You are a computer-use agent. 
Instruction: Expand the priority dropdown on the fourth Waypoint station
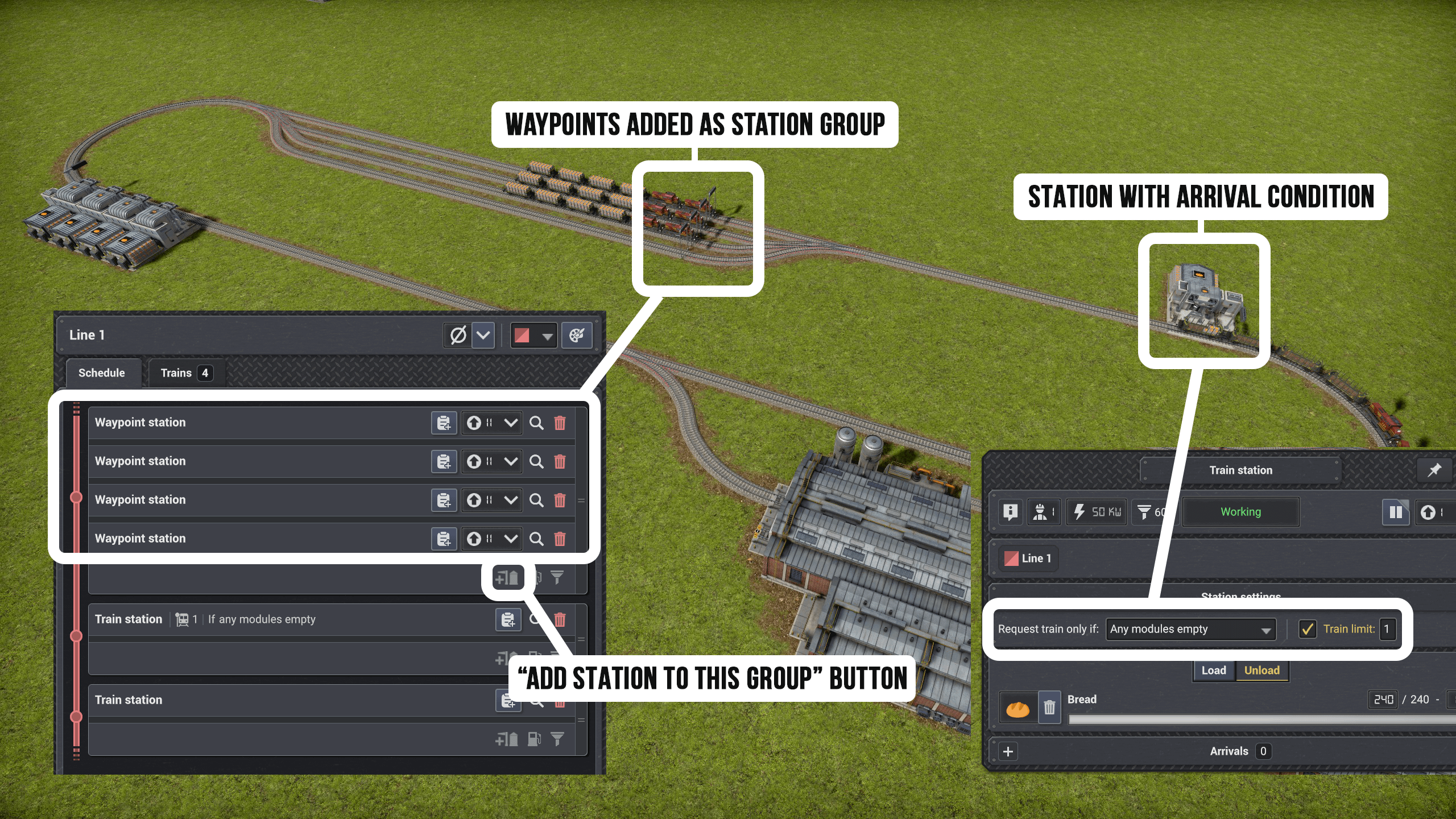tap(511, 539)
